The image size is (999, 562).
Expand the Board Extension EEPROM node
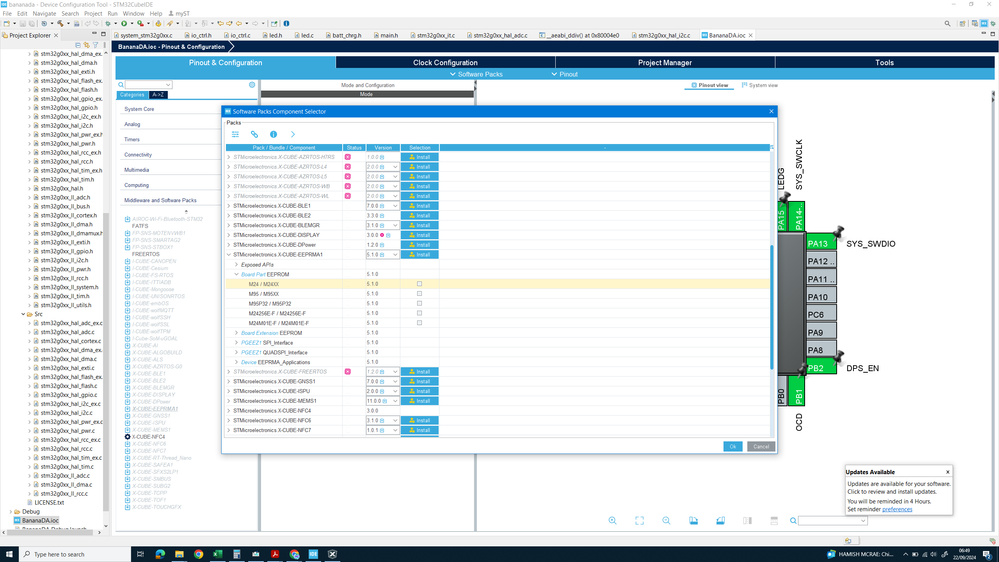click(236, 333)
